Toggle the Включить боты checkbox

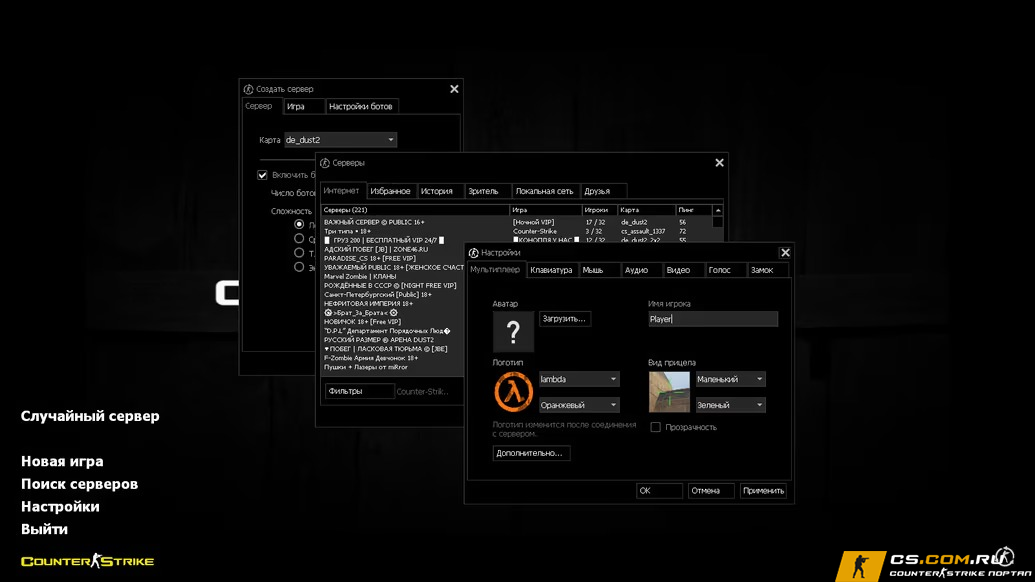click(x=263, y=175)
